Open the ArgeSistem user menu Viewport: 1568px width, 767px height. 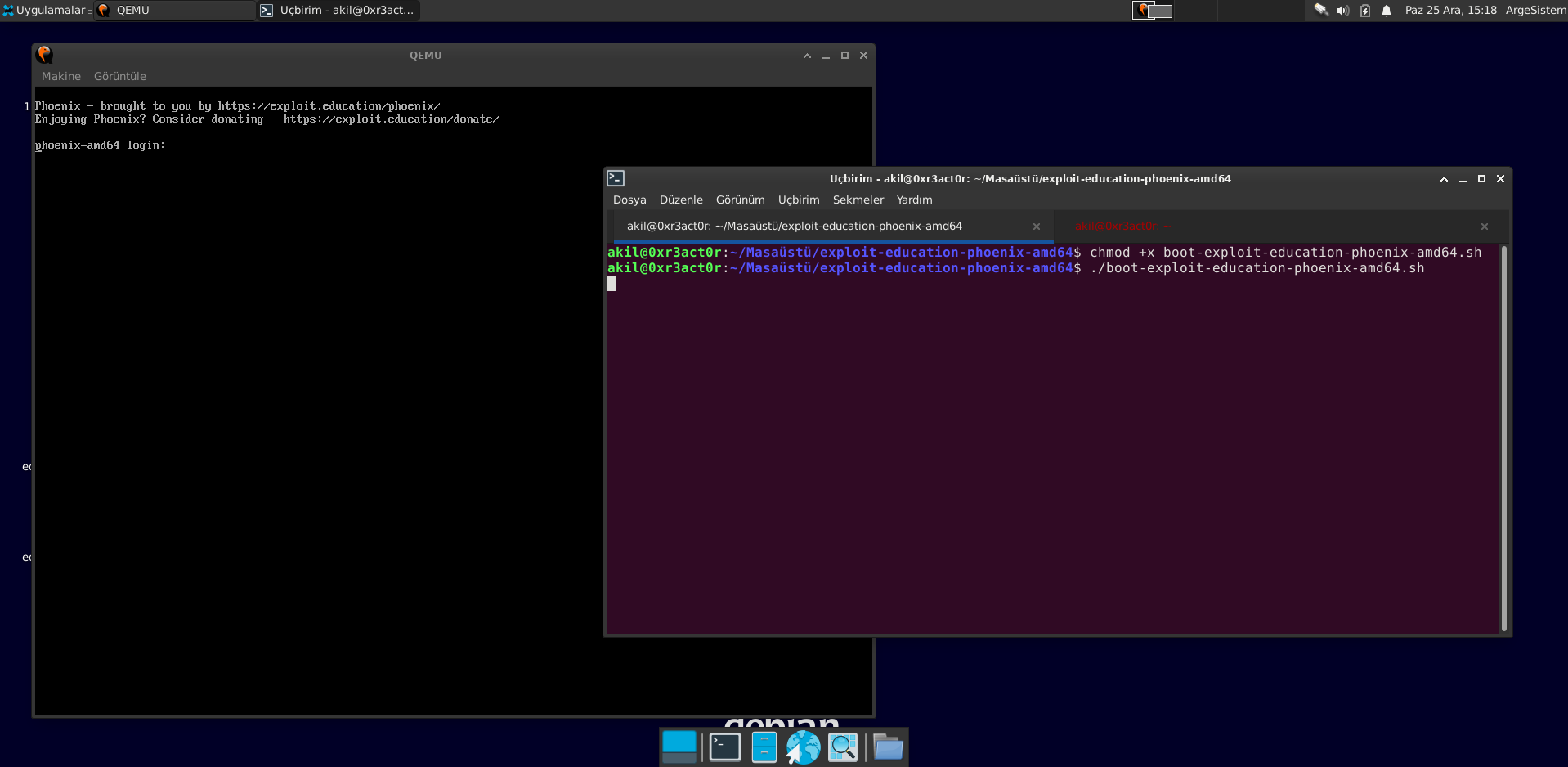pos(1535,10)
